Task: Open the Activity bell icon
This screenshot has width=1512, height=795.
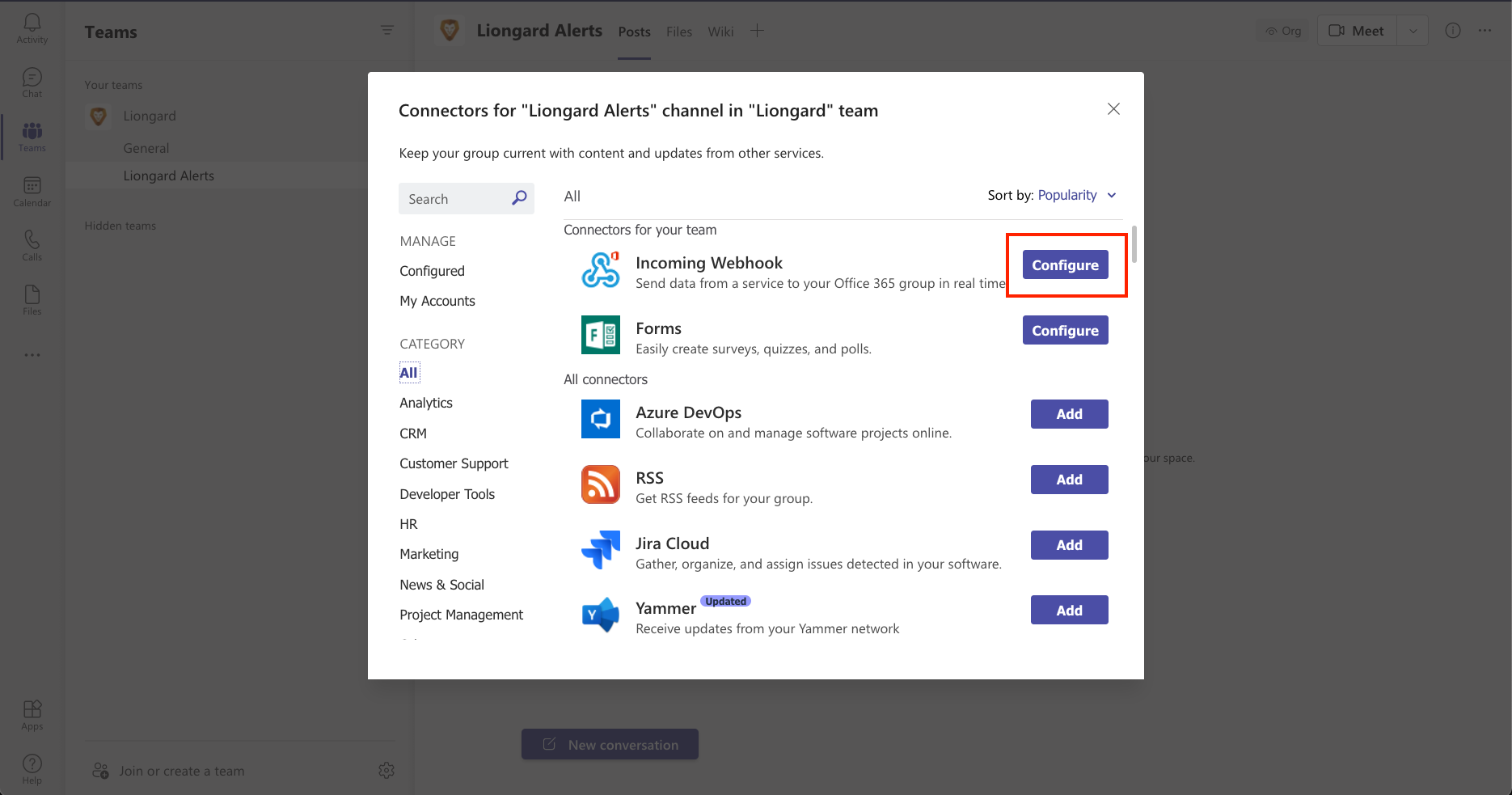Action: coord(32,28)
